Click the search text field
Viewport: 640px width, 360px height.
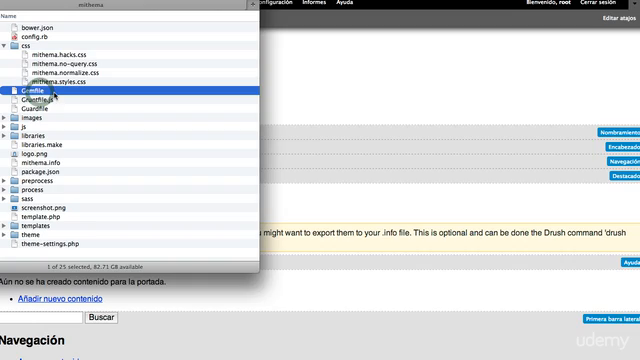click(x=41, y=317)
